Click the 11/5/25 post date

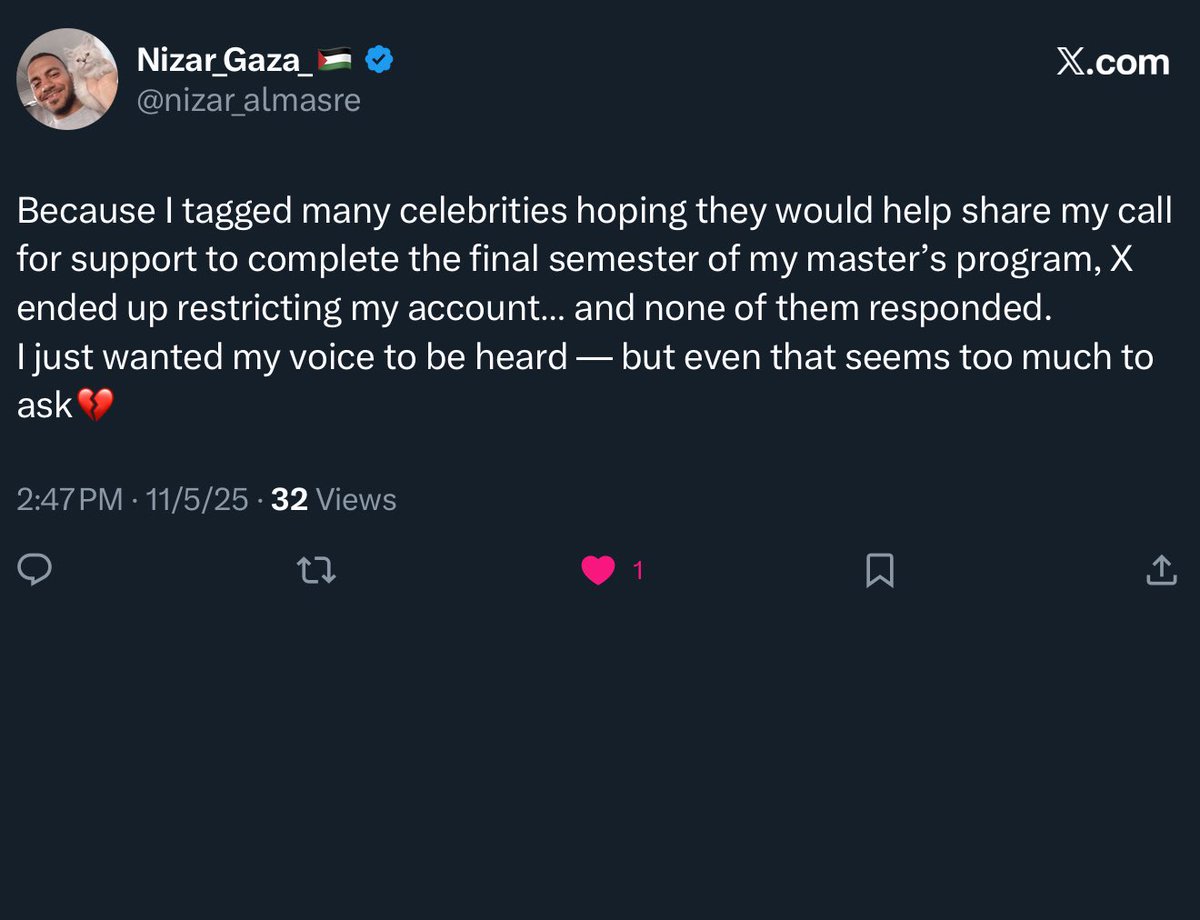click(x=196, y=499)
